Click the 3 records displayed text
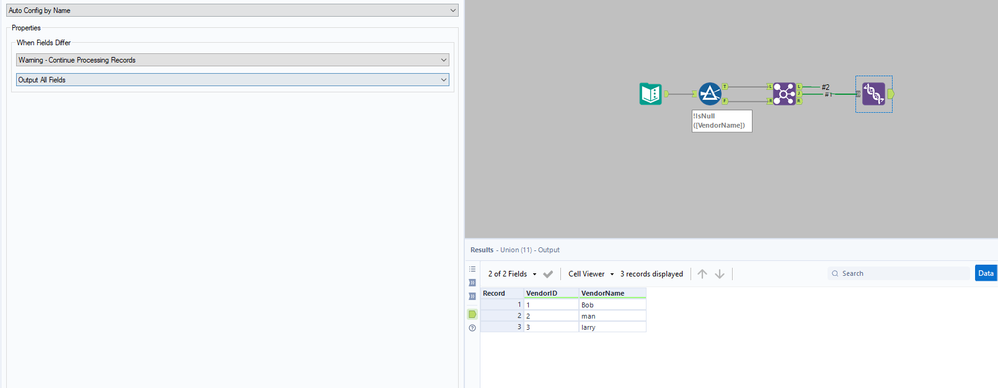This screenshot has width=998, height=388. tap(651, 274)
